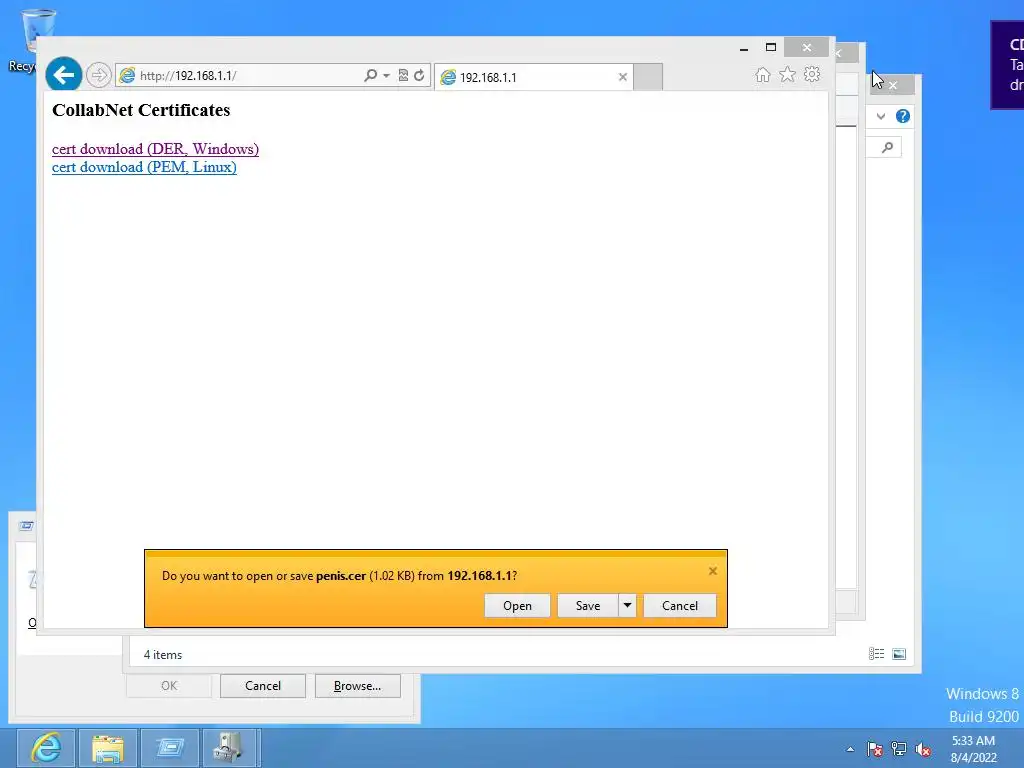Click the 4 items status text
Screen dimensions: 1024x768
[163, 654]
